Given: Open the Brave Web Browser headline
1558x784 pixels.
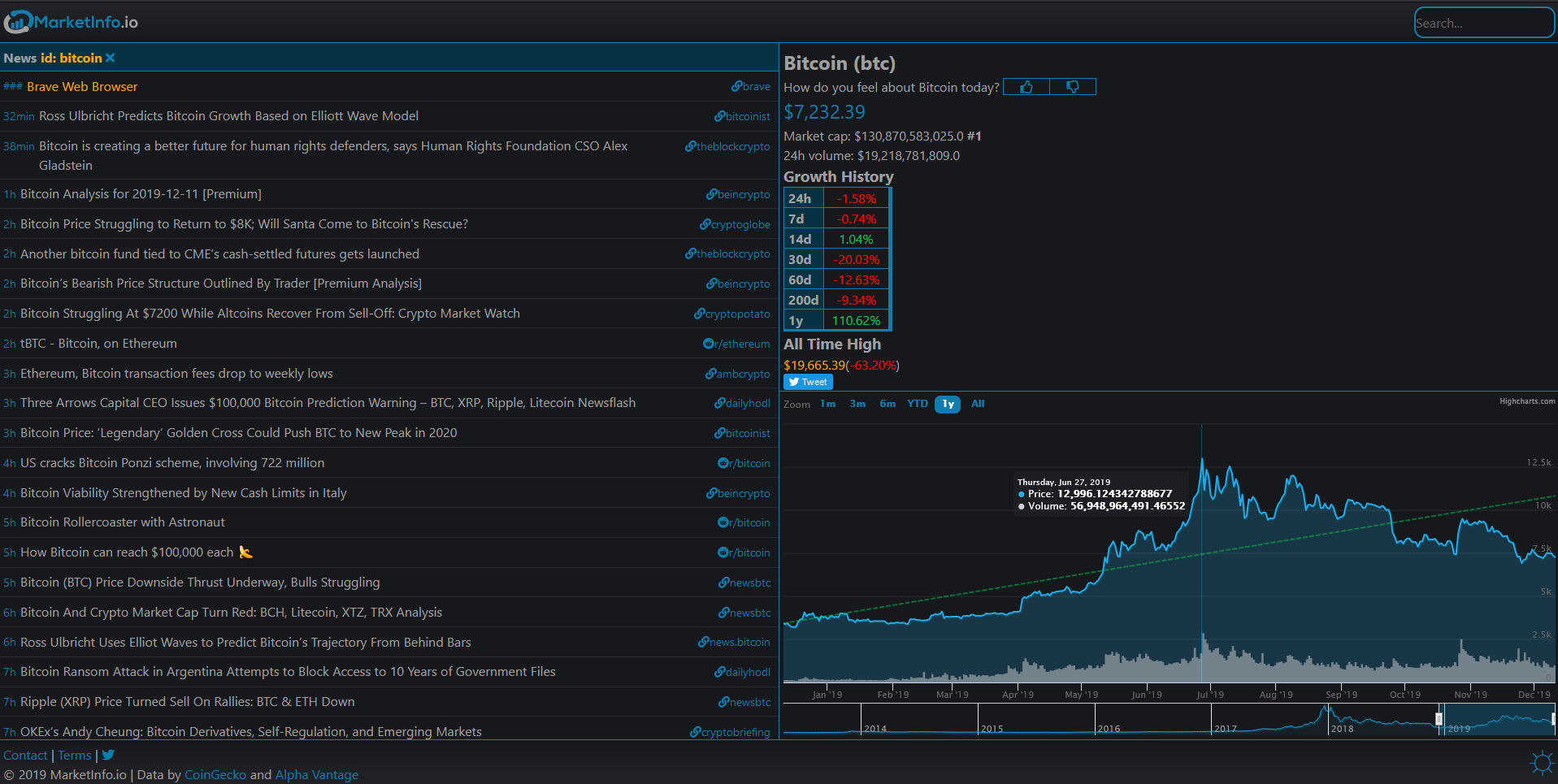Looking at the screenshot, I should 82,86.
